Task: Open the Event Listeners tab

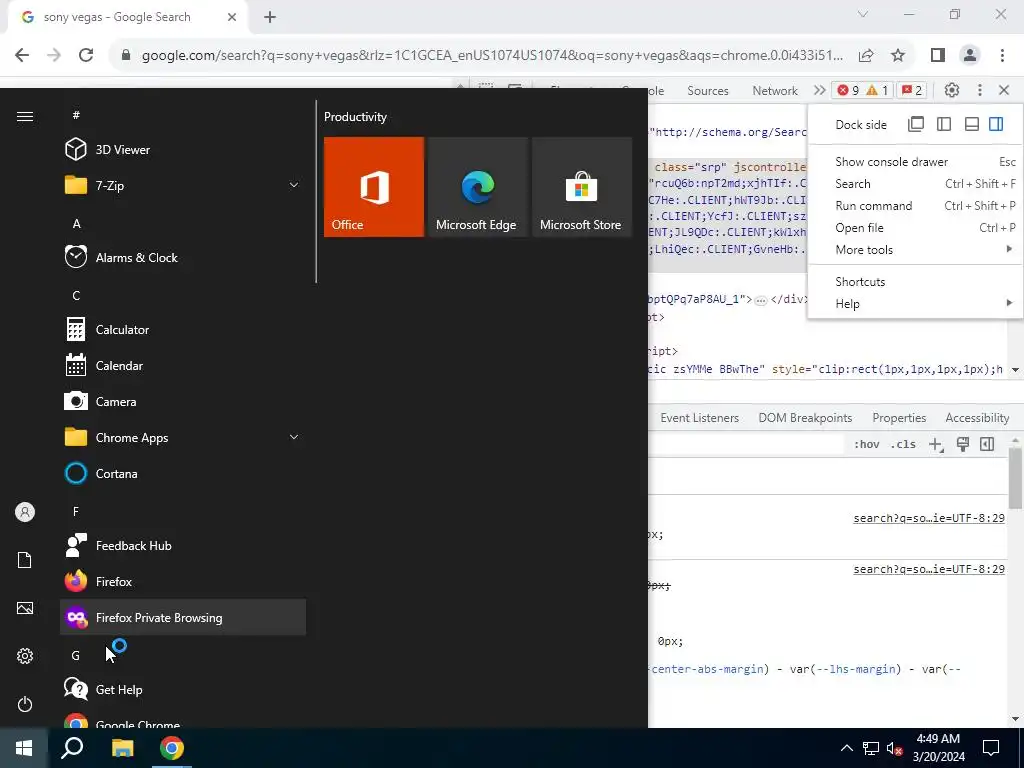Action: [699, 418]
